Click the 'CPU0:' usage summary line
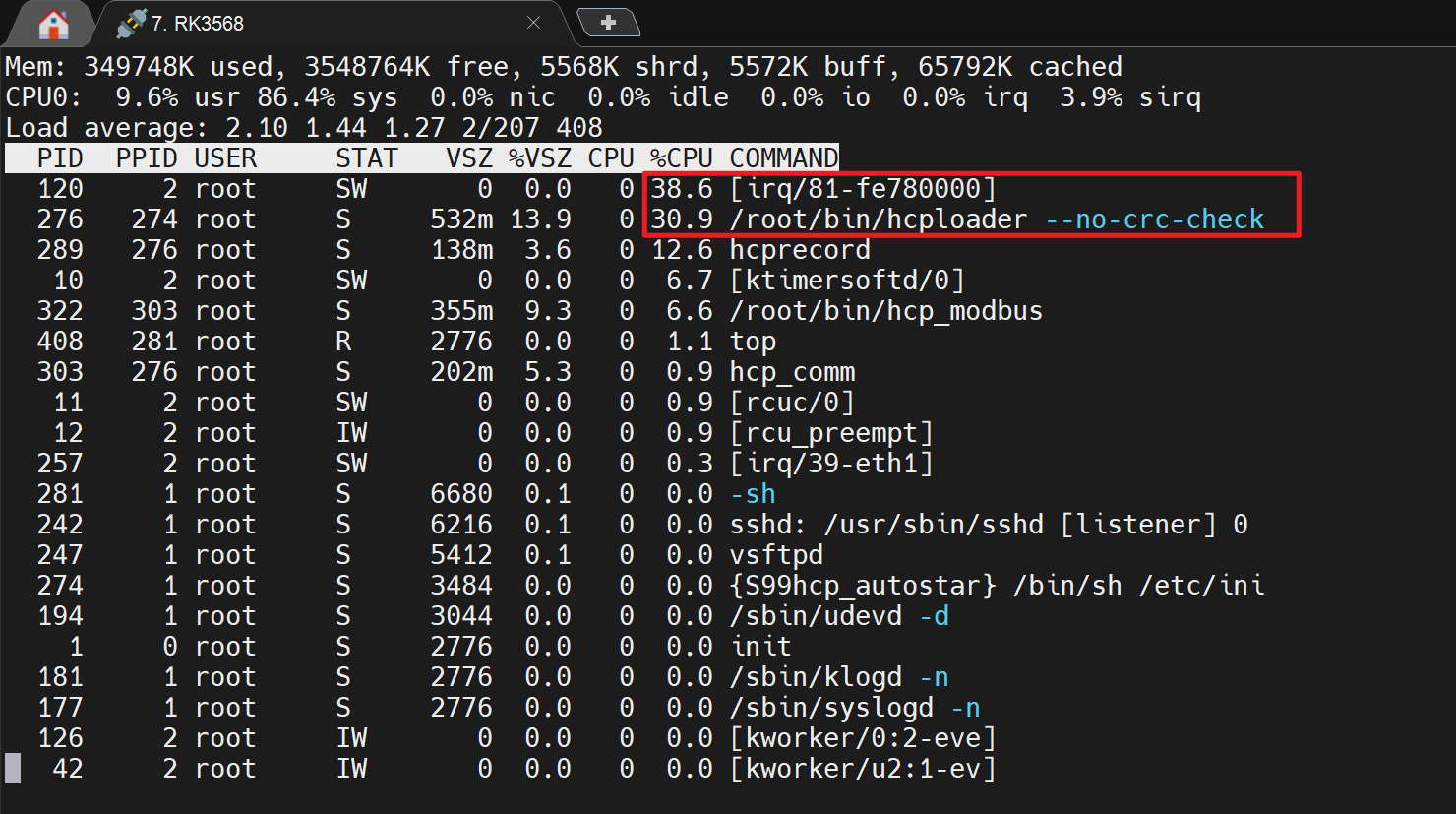Viewport: 1456px width, 814px height. [x=603, y=97]
